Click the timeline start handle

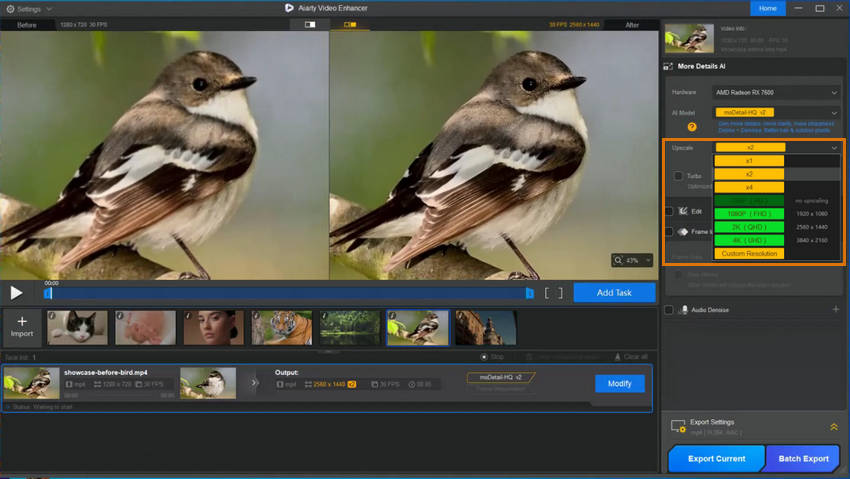tap(48, 293)
